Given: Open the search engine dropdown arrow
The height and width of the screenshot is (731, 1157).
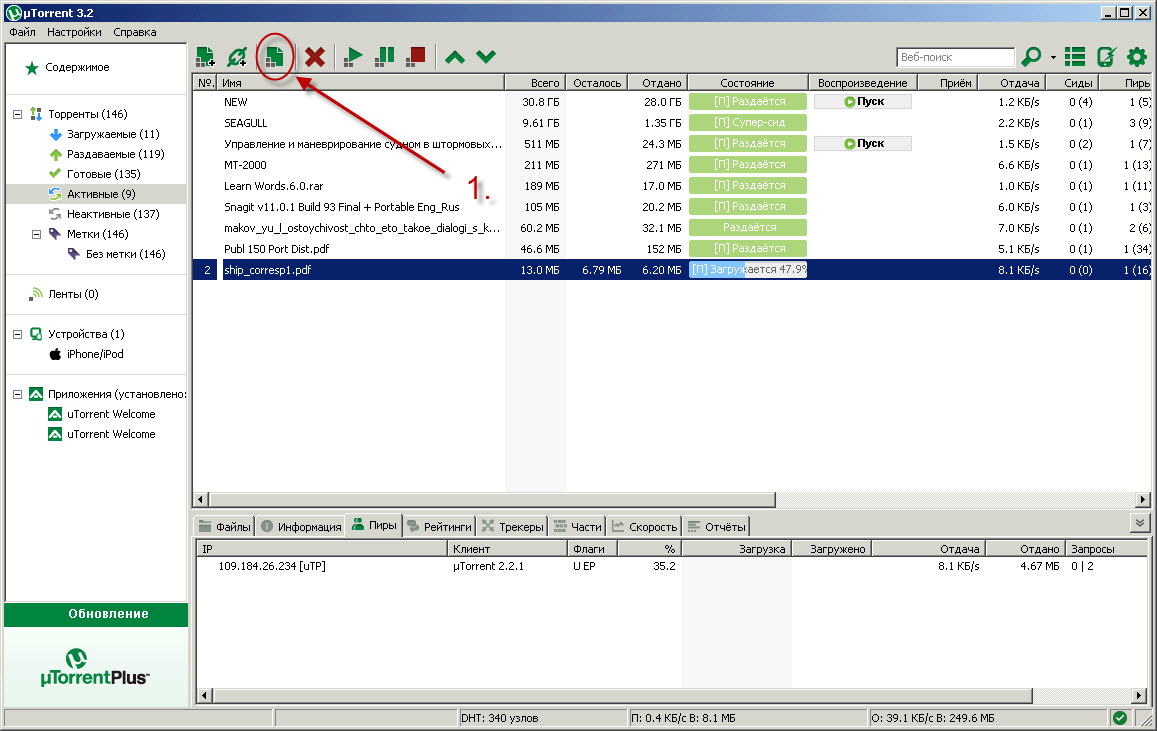Looking at the screenshot, I should [x=1053, y=58].
